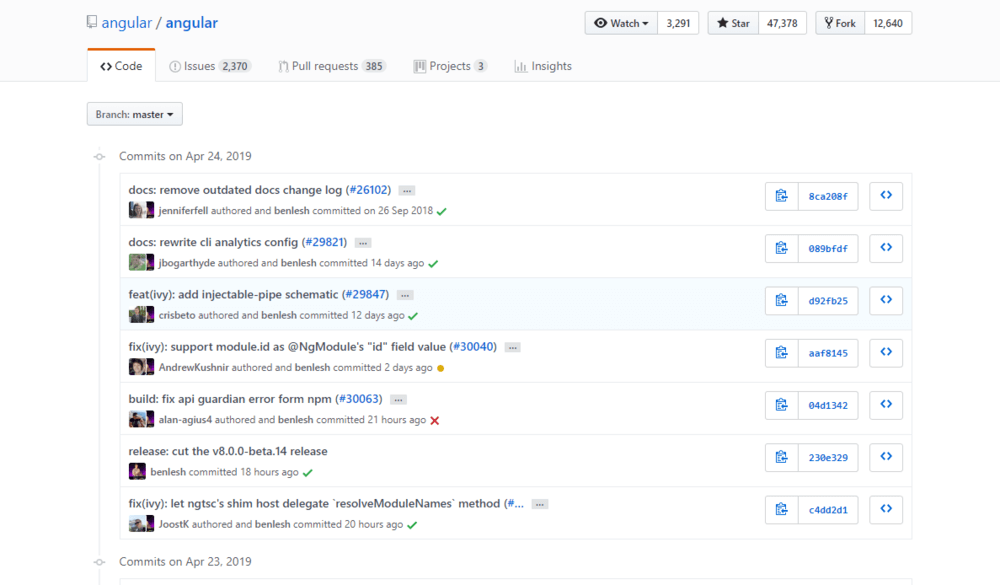Click crisbeto avatar image
Screen dimensions: 1000x585
136,315
